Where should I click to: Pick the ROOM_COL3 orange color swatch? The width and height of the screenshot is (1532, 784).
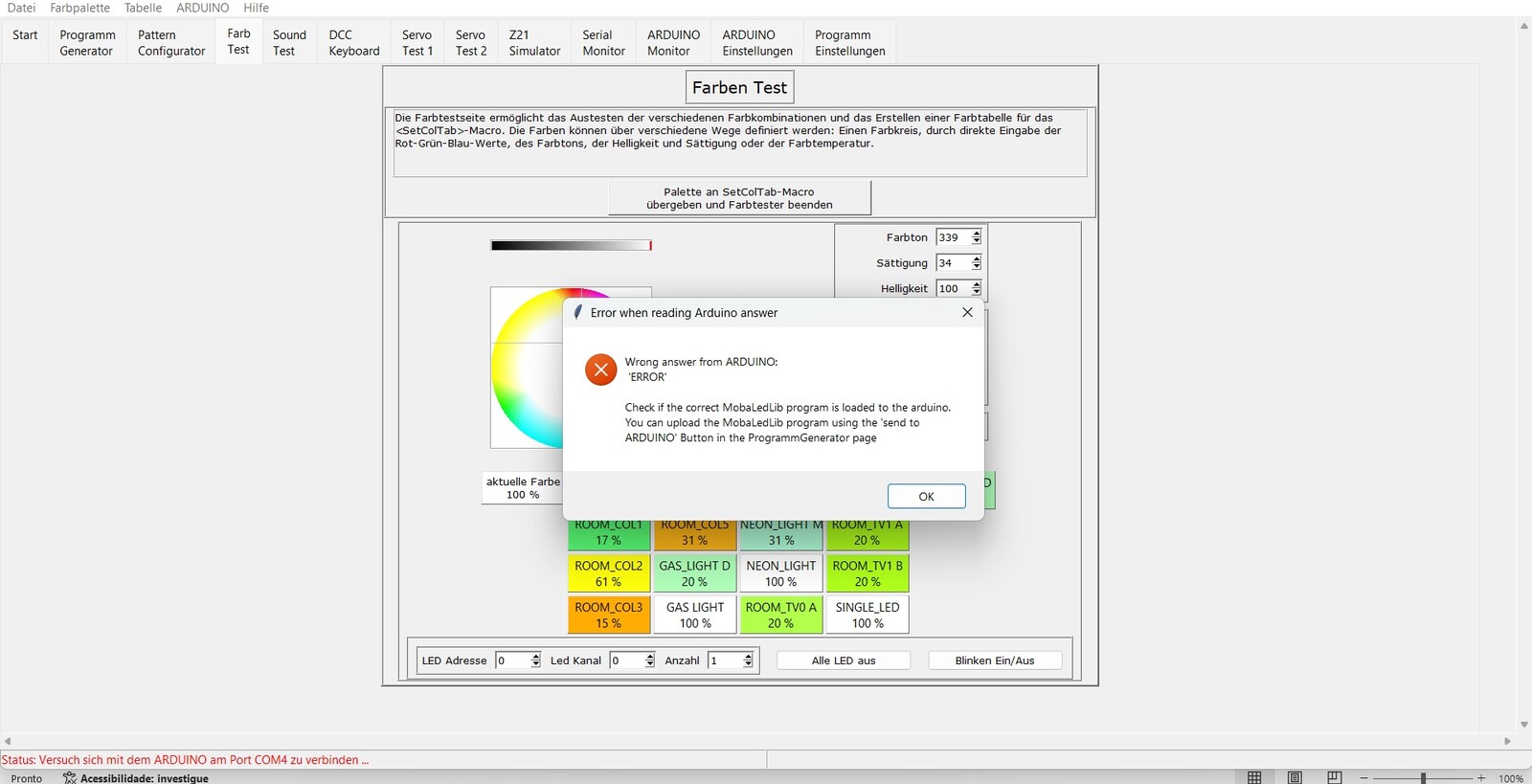click(609, 615)
